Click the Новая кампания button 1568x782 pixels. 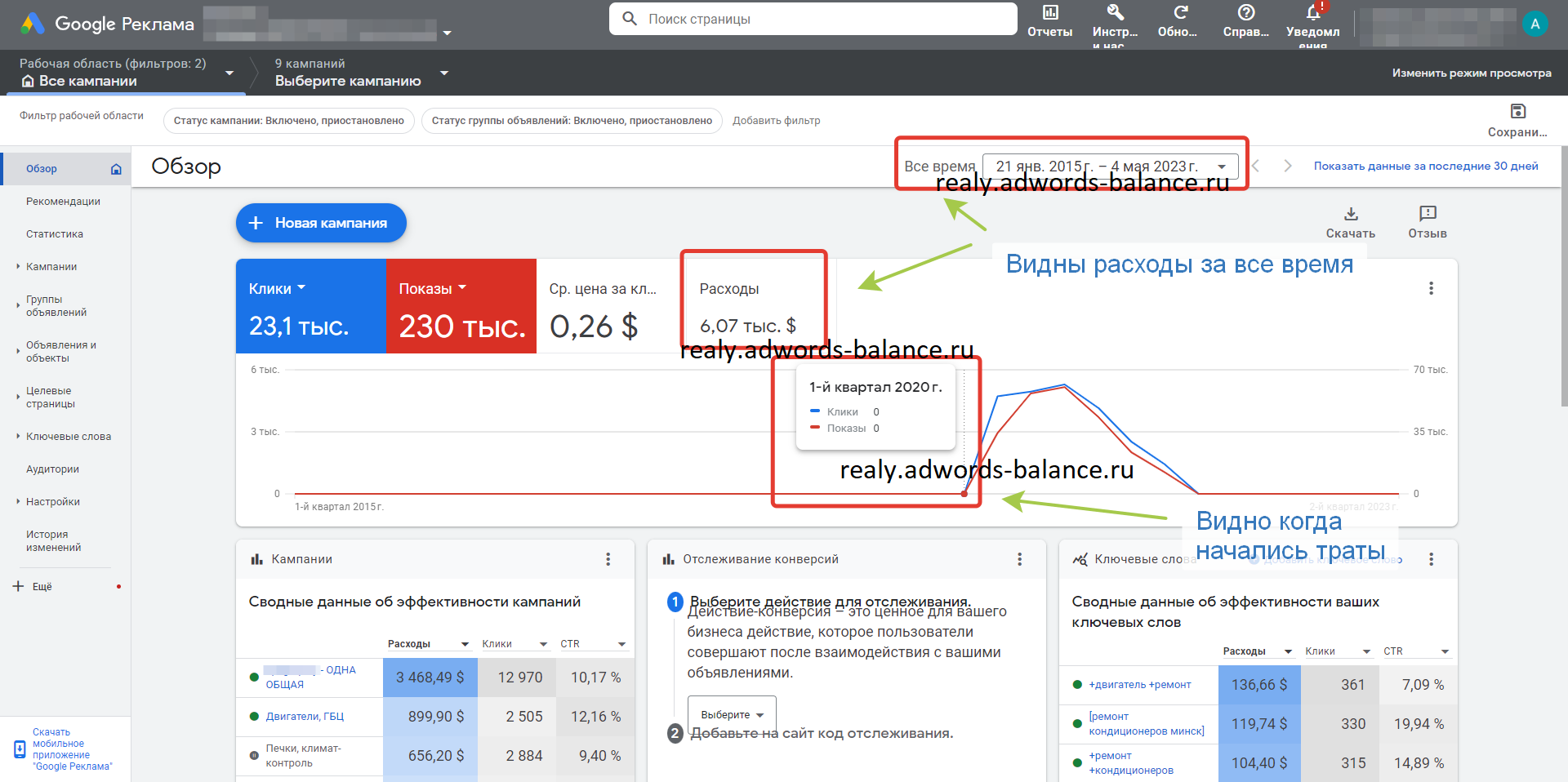(x=321, y=223)
